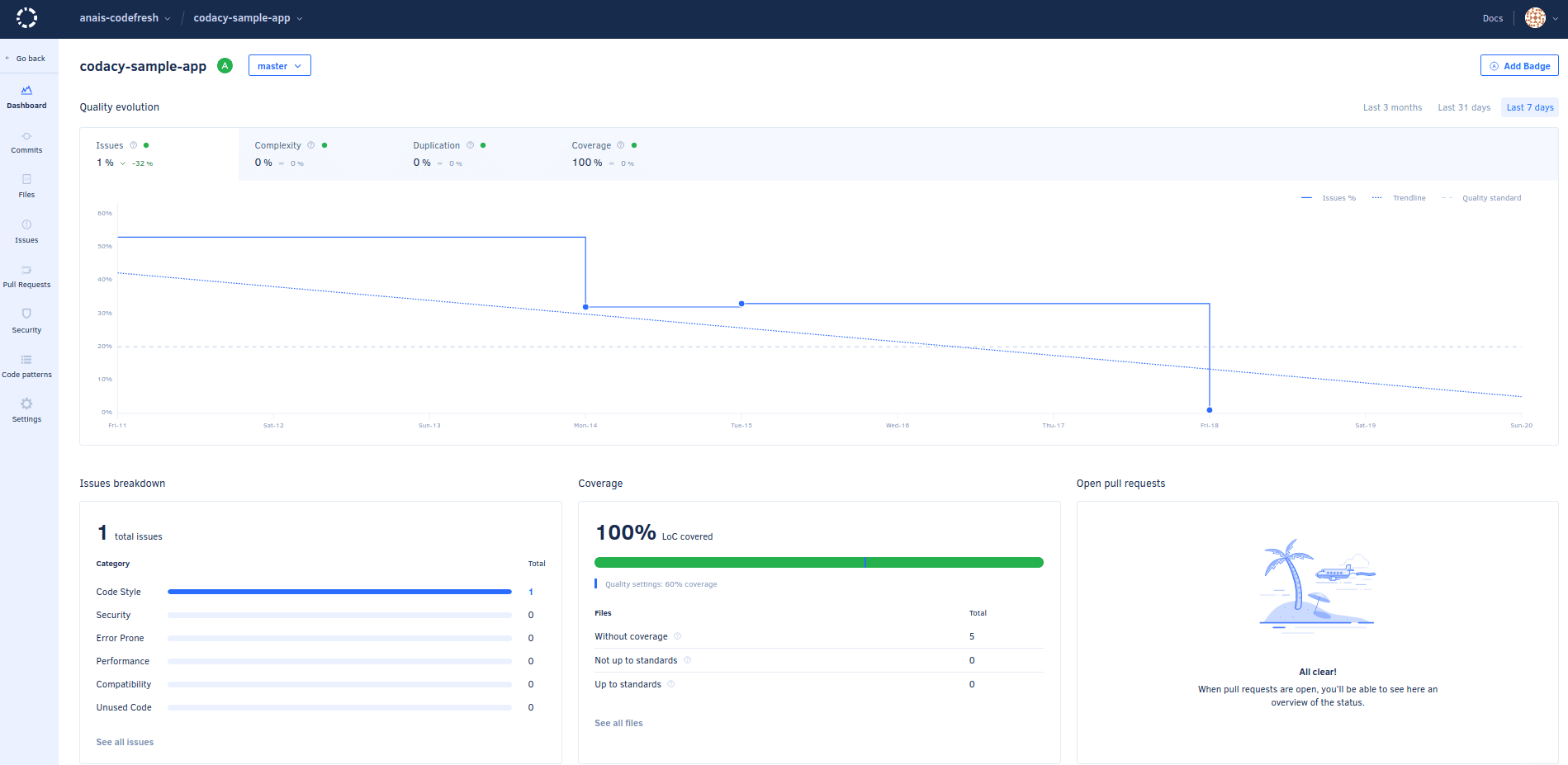
Task: Toggle the Issues % legend series
Action: pos(1329,198)
